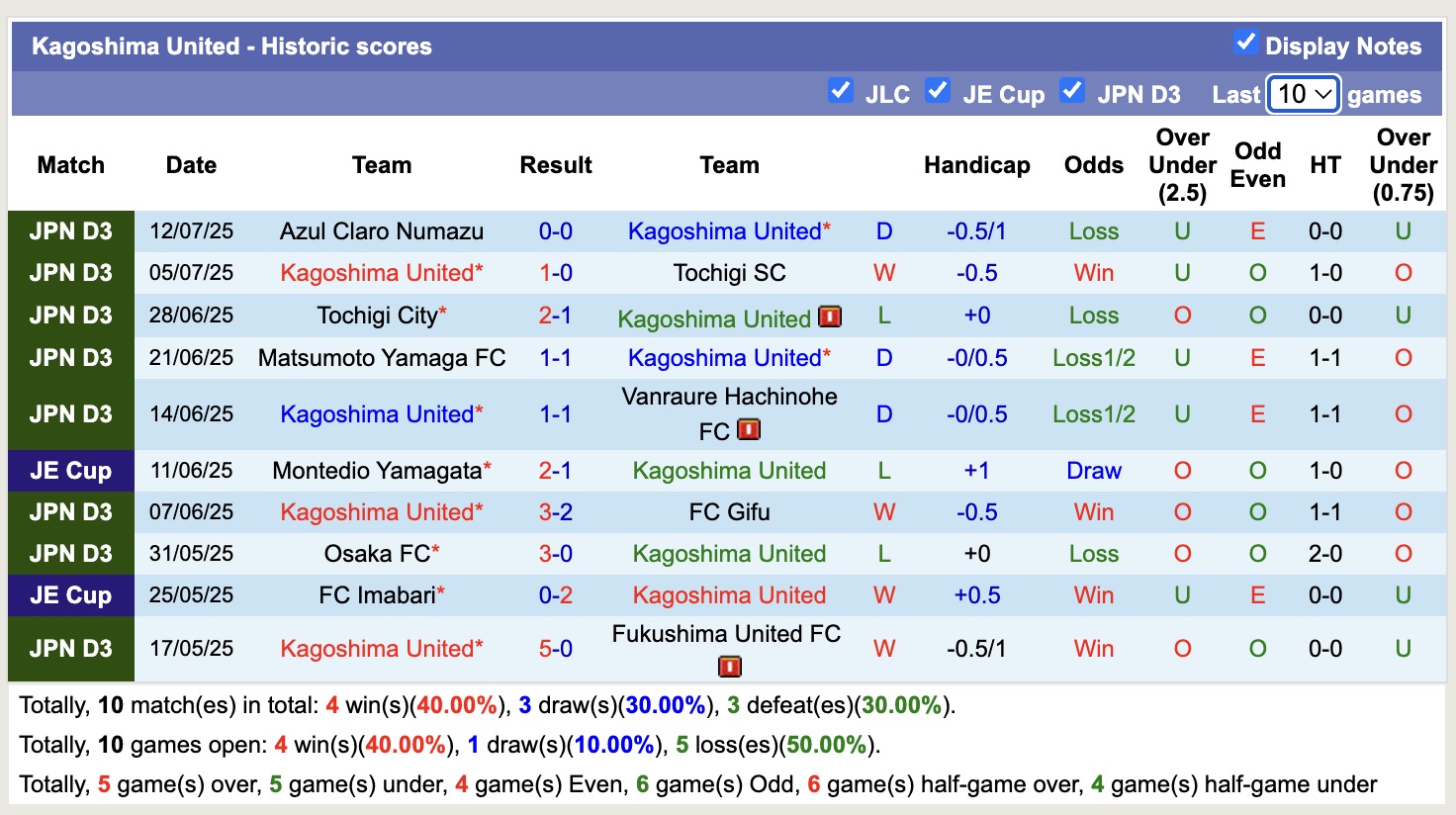
Task: Open the Azul Claro Numazu team link
Action: (x=382, y=230)
